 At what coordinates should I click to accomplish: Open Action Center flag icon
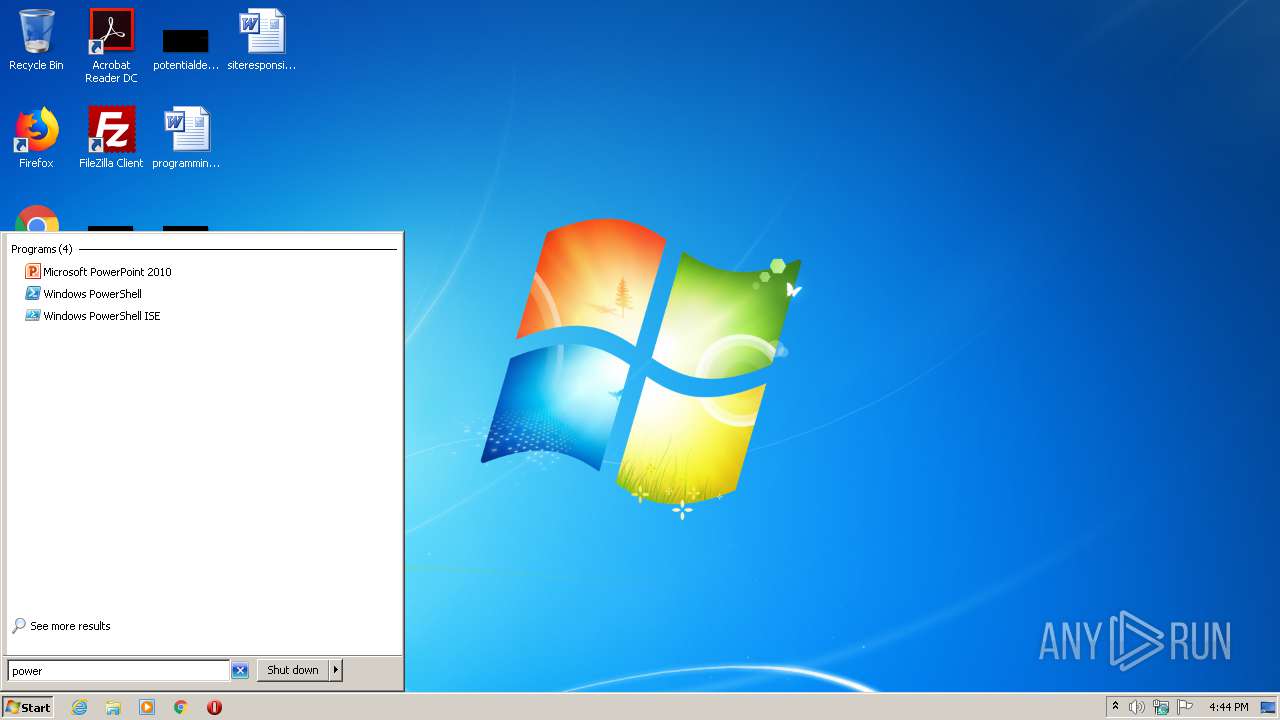(x=1185, y=707)
